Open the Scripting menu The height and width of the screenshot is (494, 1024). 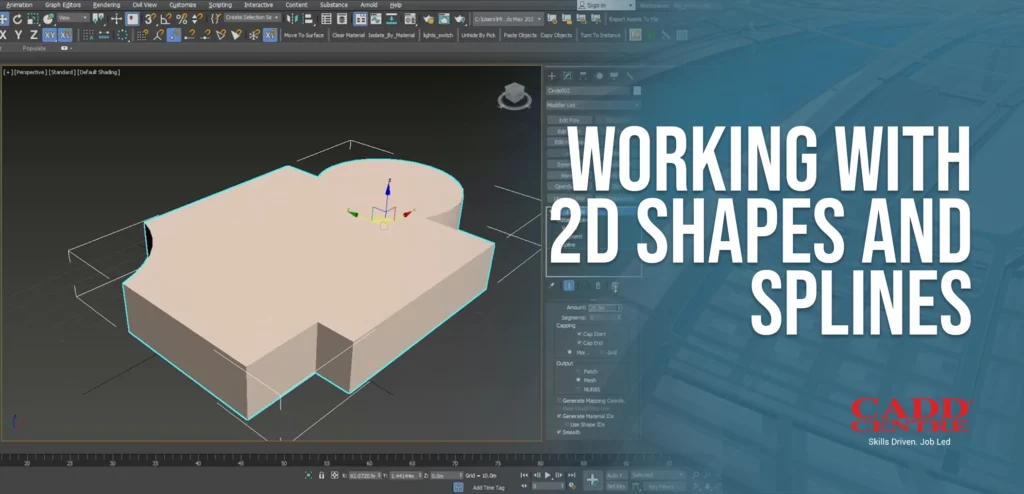point(220,5)
